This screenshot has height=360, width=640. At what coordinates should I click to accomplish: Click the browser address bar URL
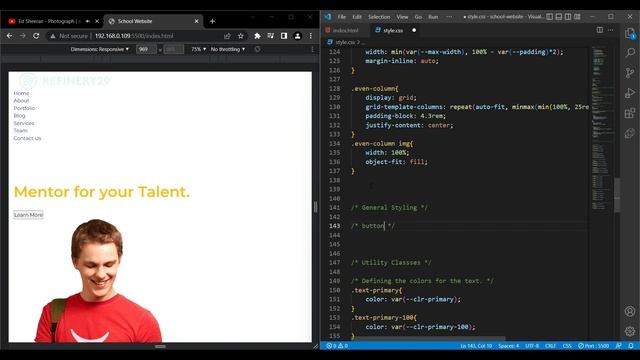(x=134, y=36)
